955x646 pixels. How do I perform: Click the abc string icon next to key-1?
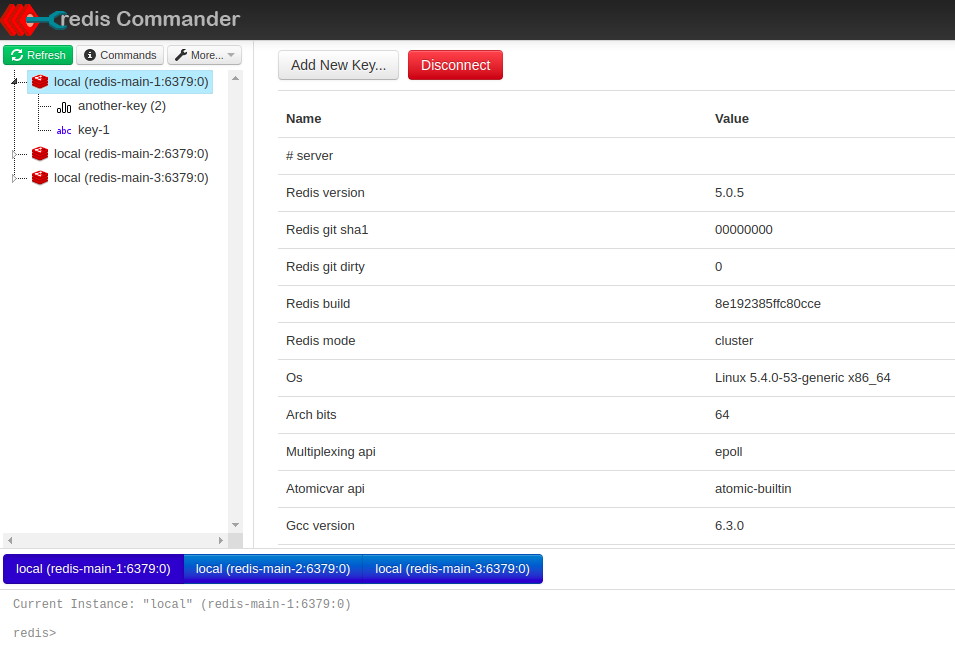coord(64,130)
